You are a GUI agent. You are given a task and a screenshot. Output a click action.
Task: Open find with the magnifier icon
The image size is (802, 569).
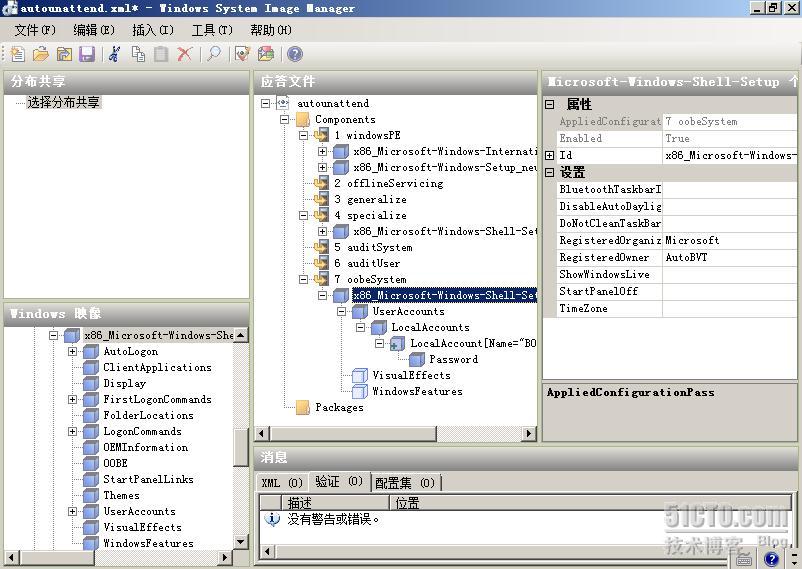pyautogui.click(x=214, y=54)
